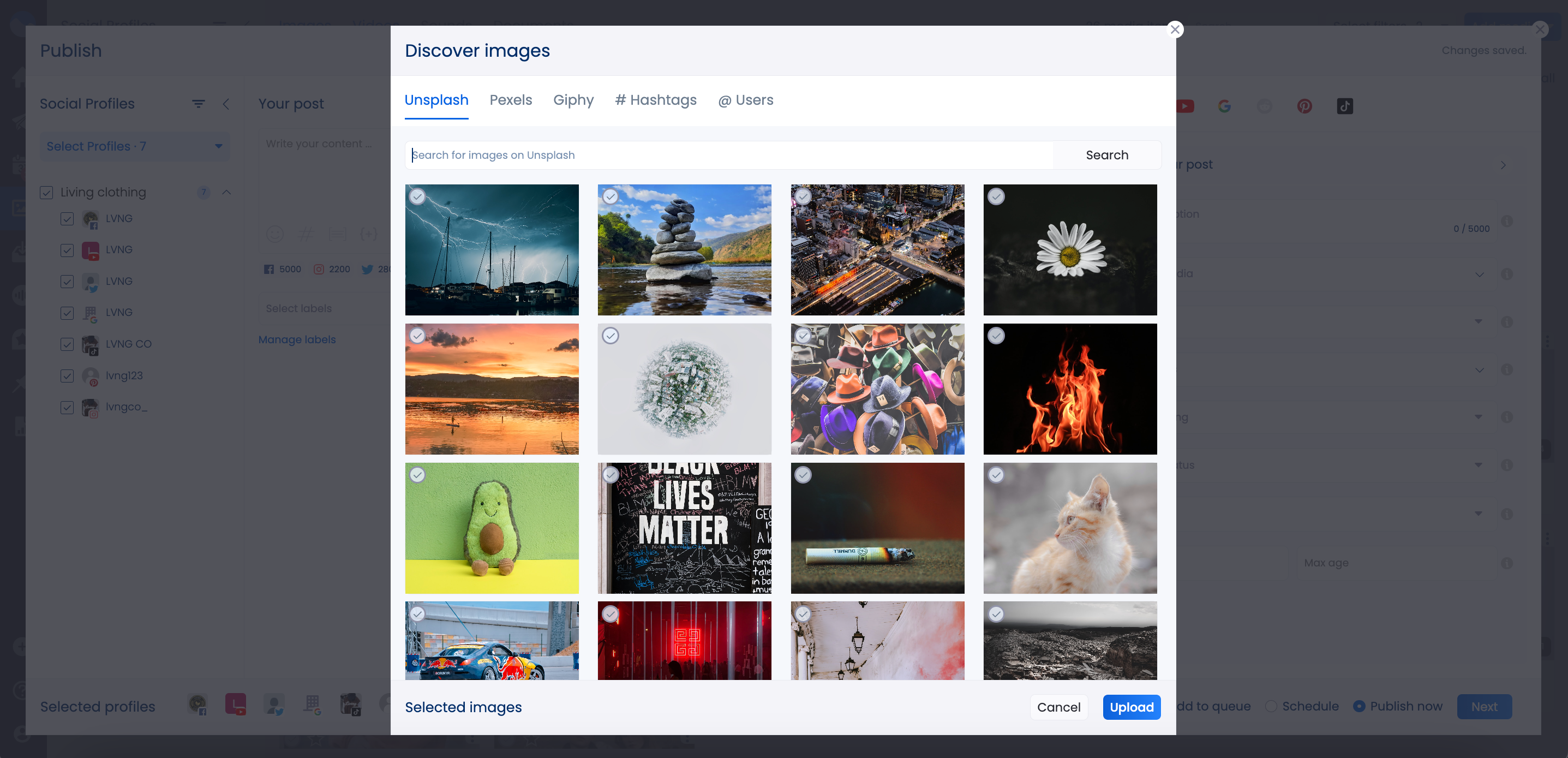The width and height of the screenshot is (1568, 758).
Task: Open the @ Users tab
Action: 746,100
